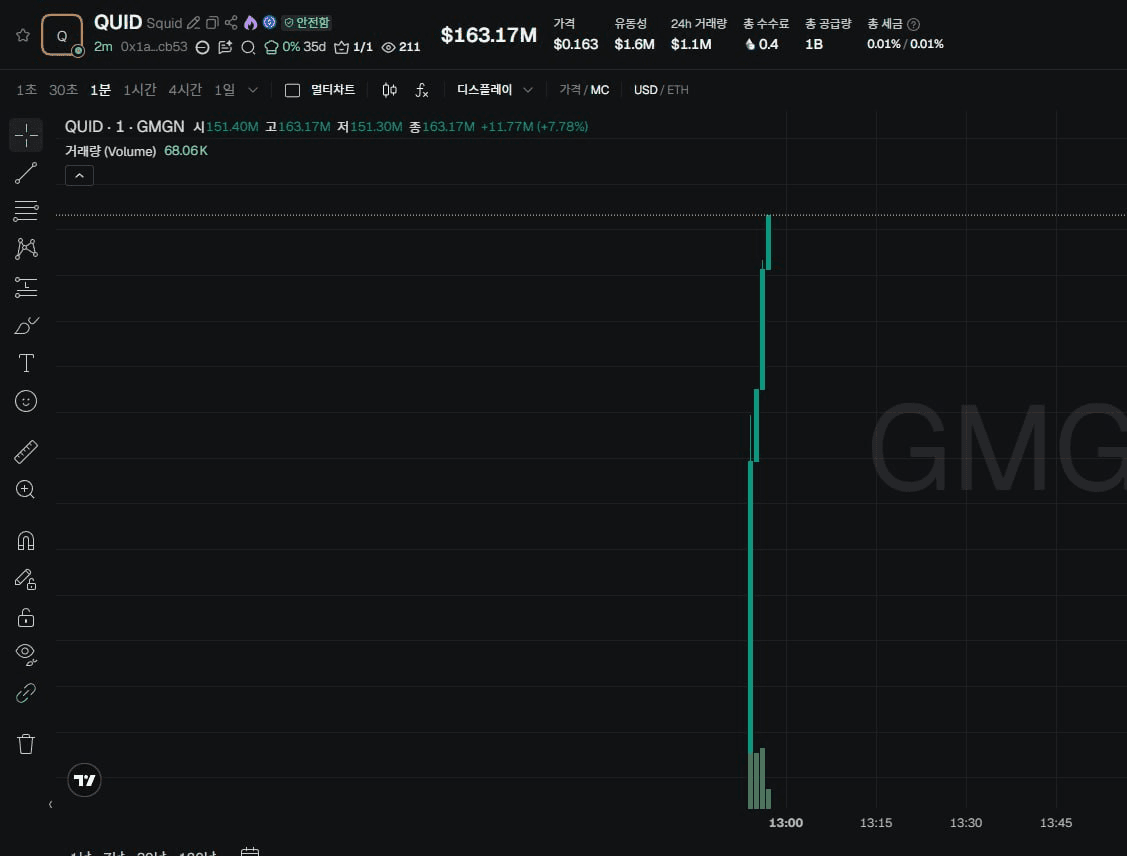Click the 총 공급량 value 1B
Image resolution: width=1127 pixels, height=856 pixels.
click(x=814, y=45)
